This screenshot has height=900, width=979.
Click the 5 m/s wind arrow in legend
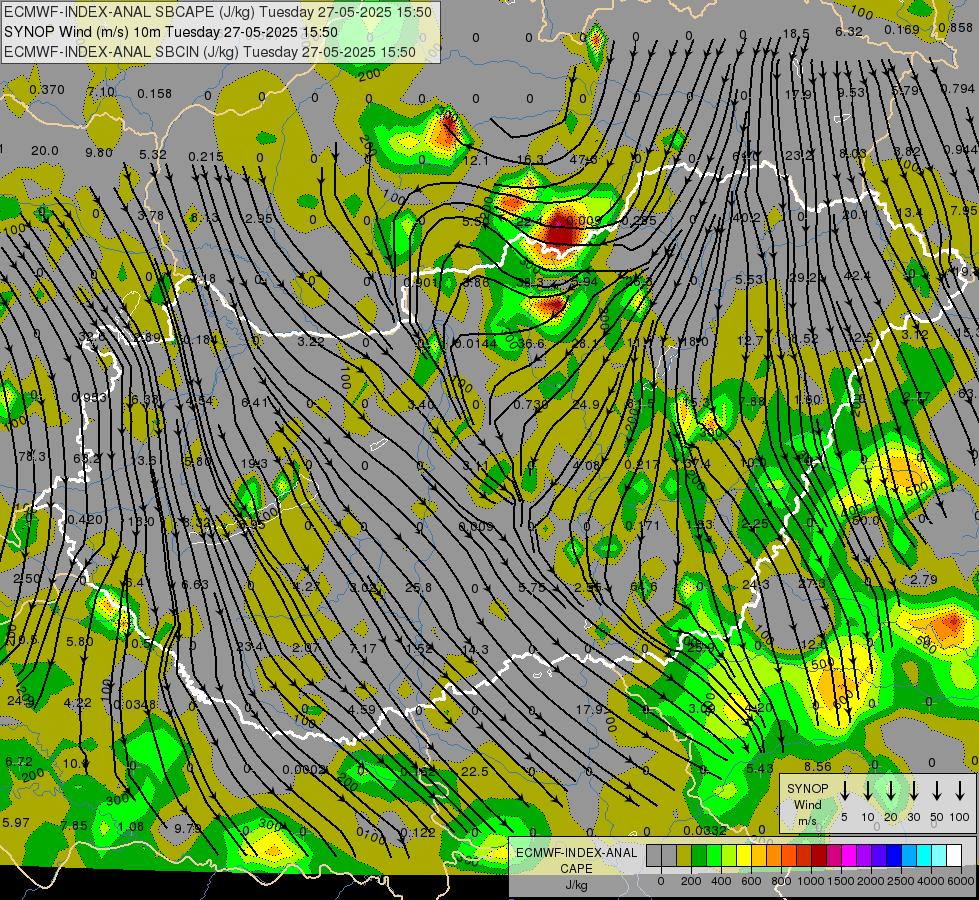(x=844, y=791)
